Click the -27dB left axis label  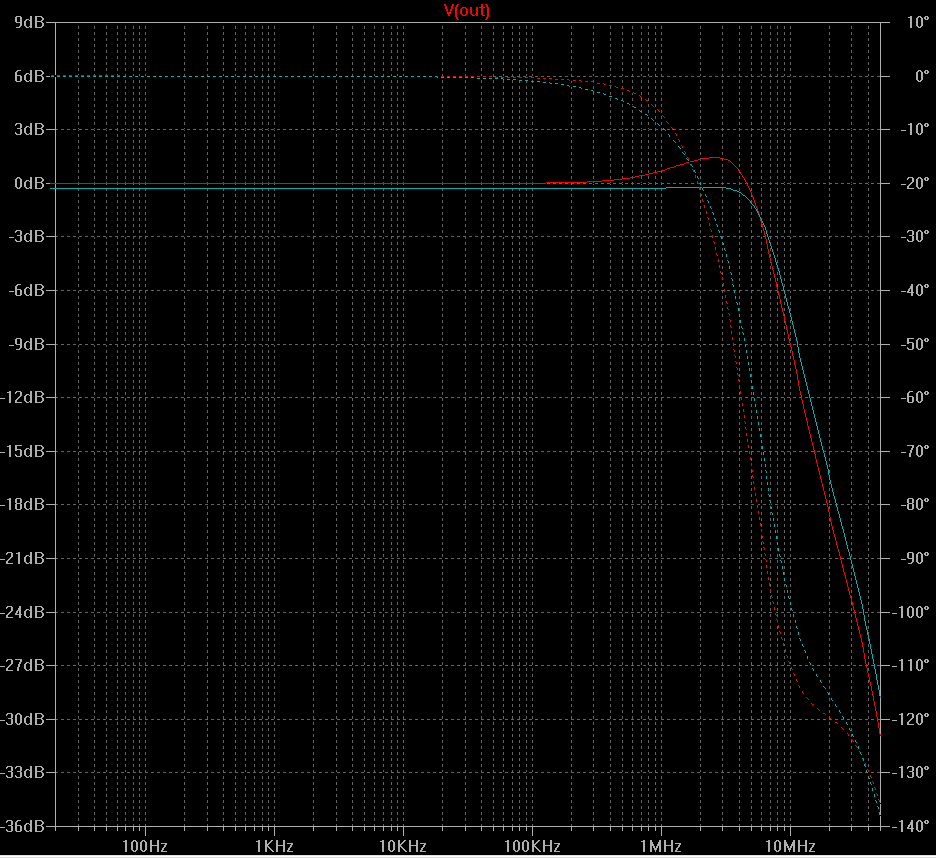(x=23, y=665)
